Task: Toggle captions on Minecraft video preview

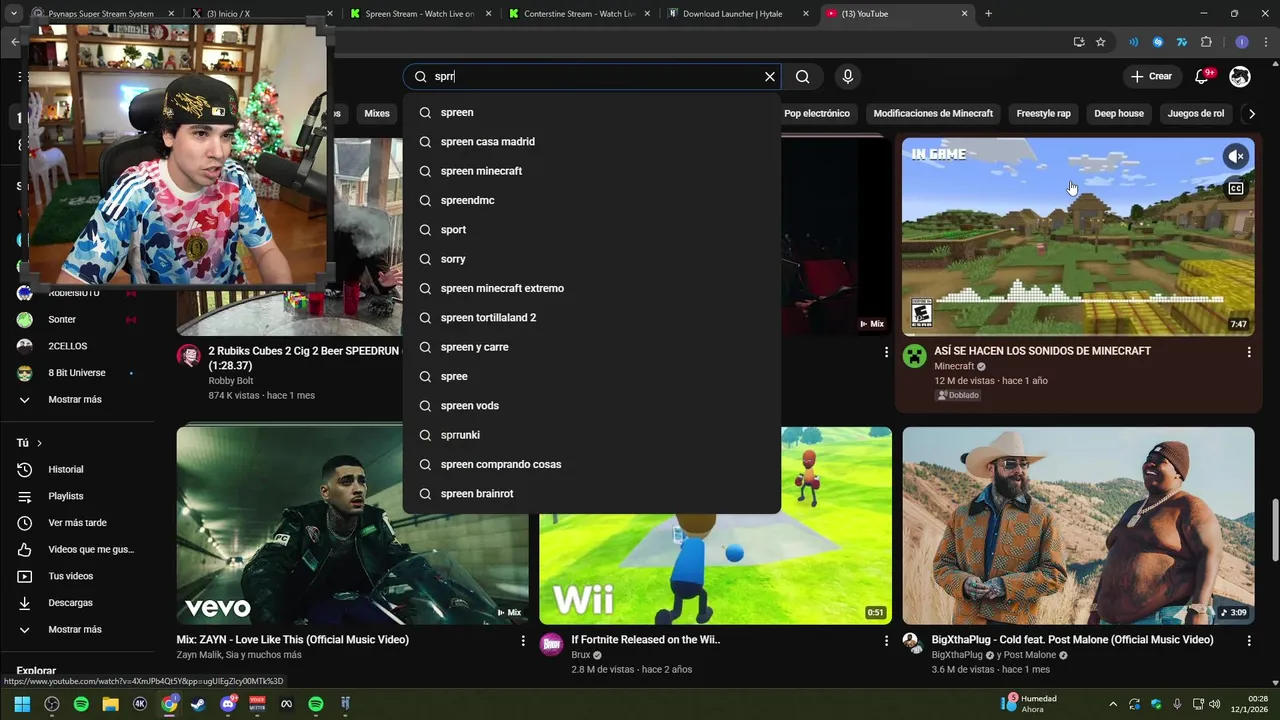Action: coord(1236,188)
